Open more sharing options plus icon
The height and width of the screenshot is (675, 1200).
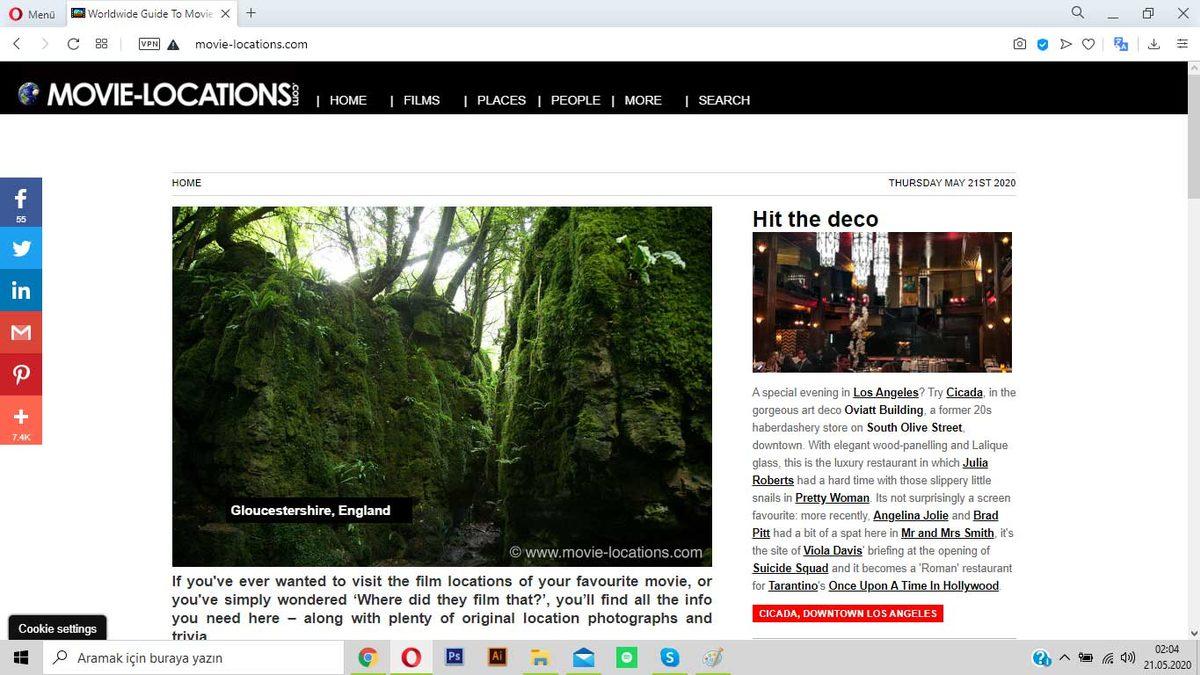pos(21,418)
